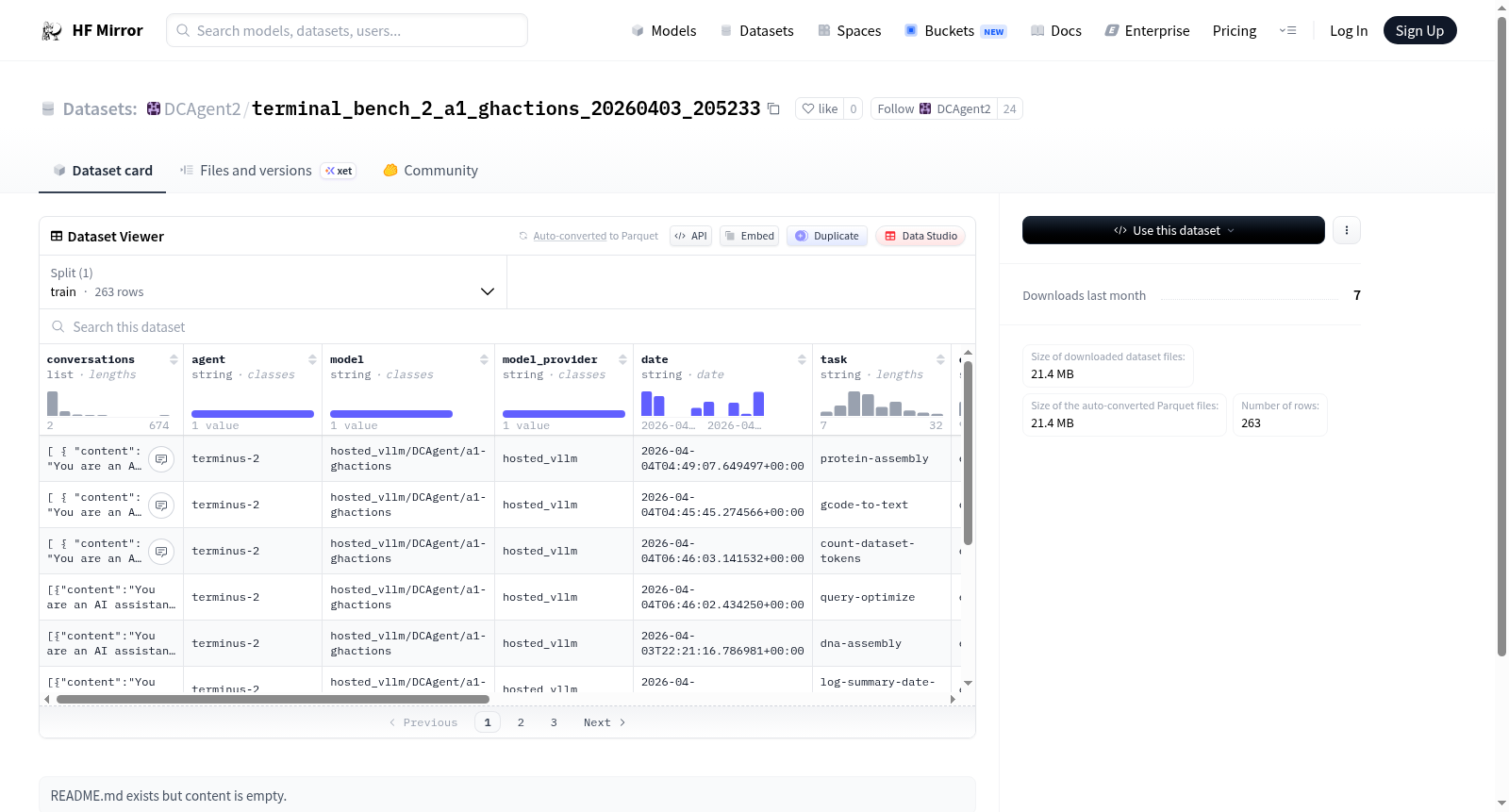Sort by the date column

click(x=802, y=359)
